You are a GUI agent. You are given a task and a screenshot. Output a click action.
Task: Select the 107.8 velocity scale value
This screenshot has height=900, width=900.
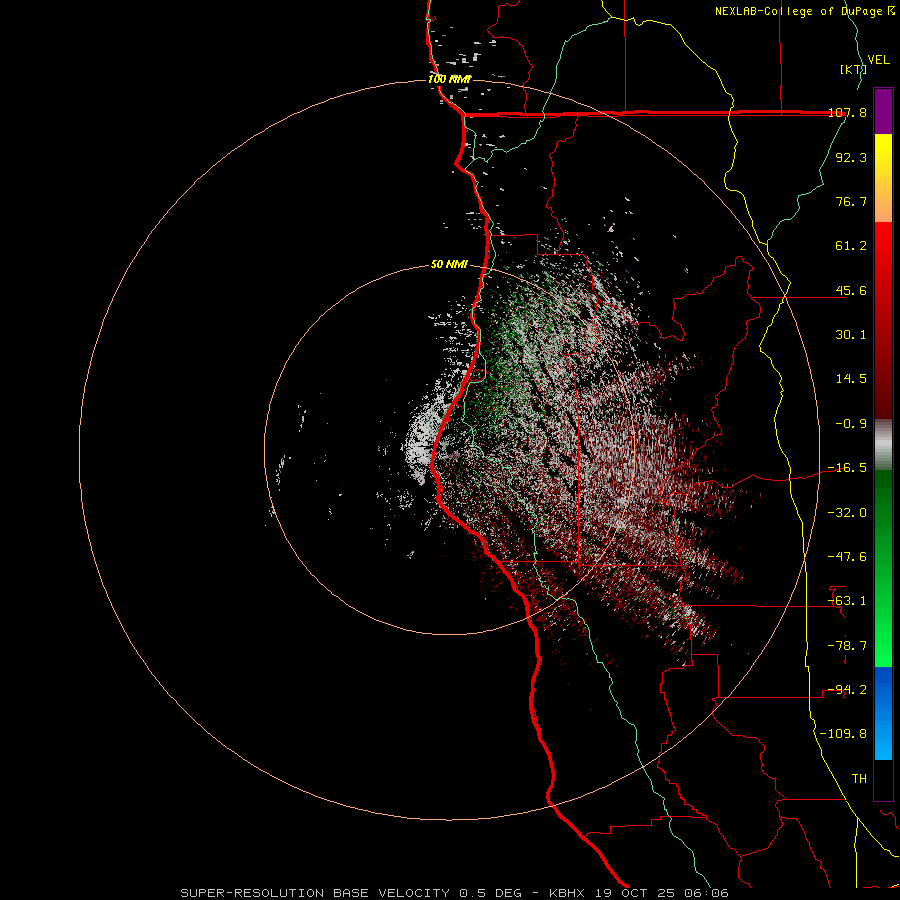pos(848,112)
